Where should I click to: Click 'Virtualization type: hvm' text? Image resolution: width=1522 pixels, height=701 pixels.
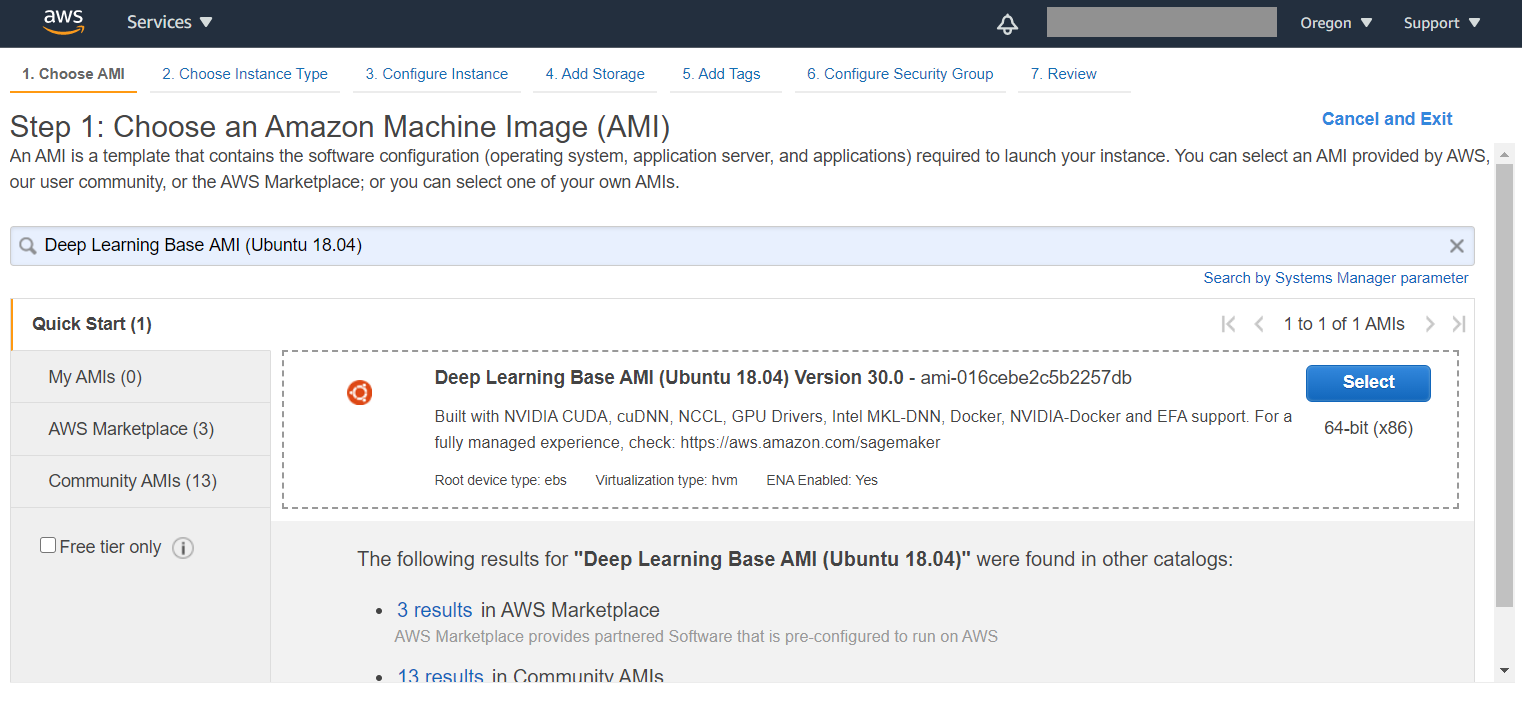(666, 480)
